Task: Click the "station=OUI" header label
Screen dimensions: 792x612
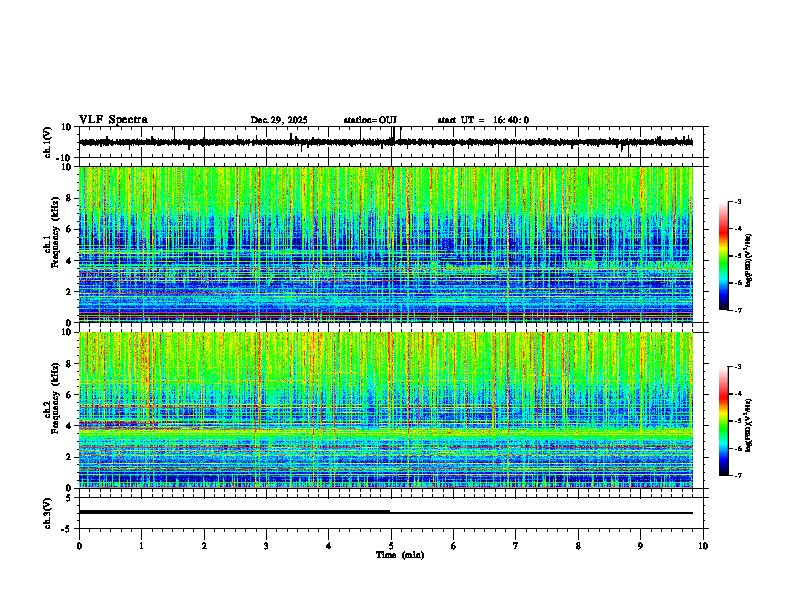Action: (370, 120)
